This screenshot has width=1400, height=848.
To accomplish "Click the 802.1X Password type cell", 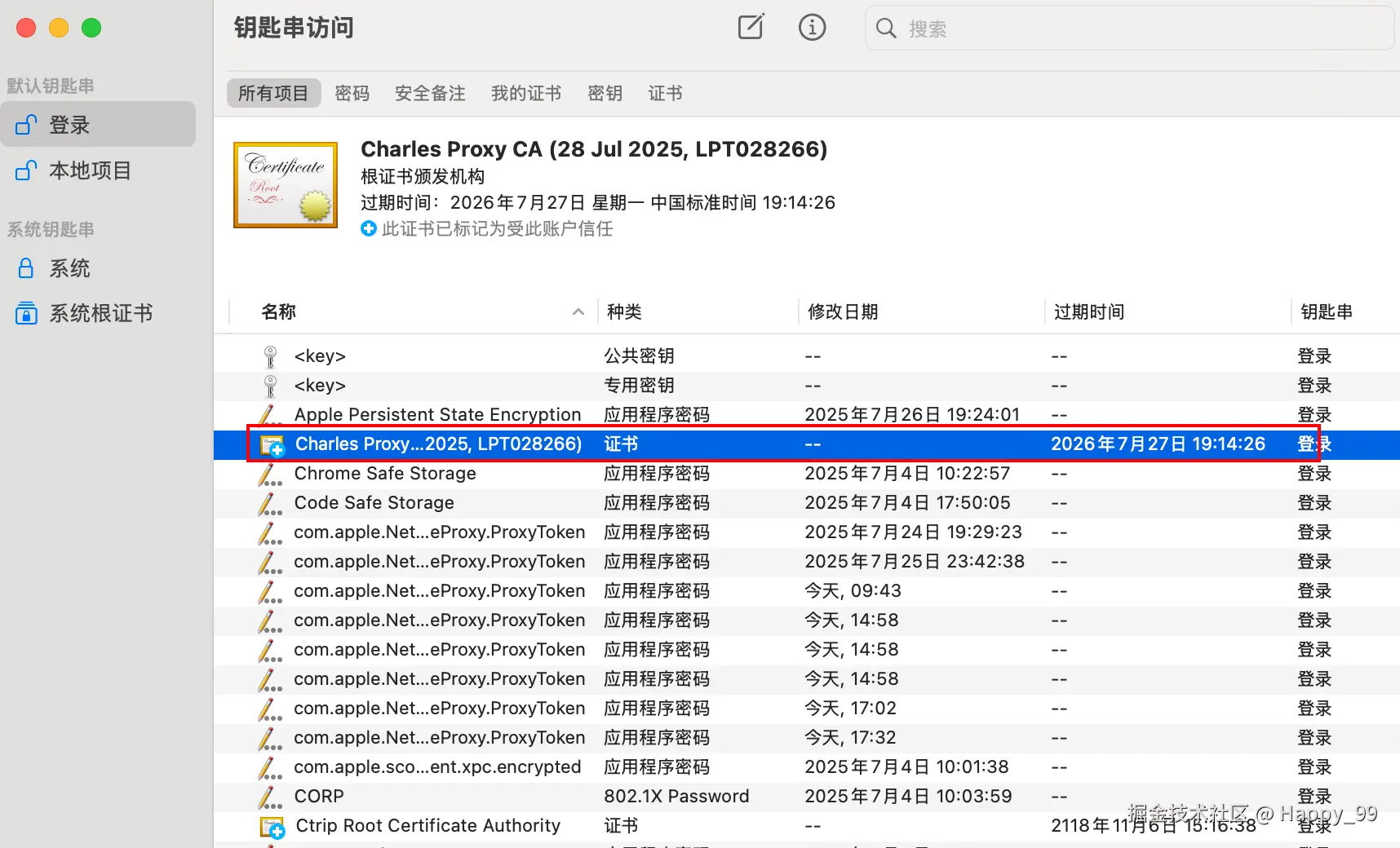I will pyautogui.click(x=676, y=797).
